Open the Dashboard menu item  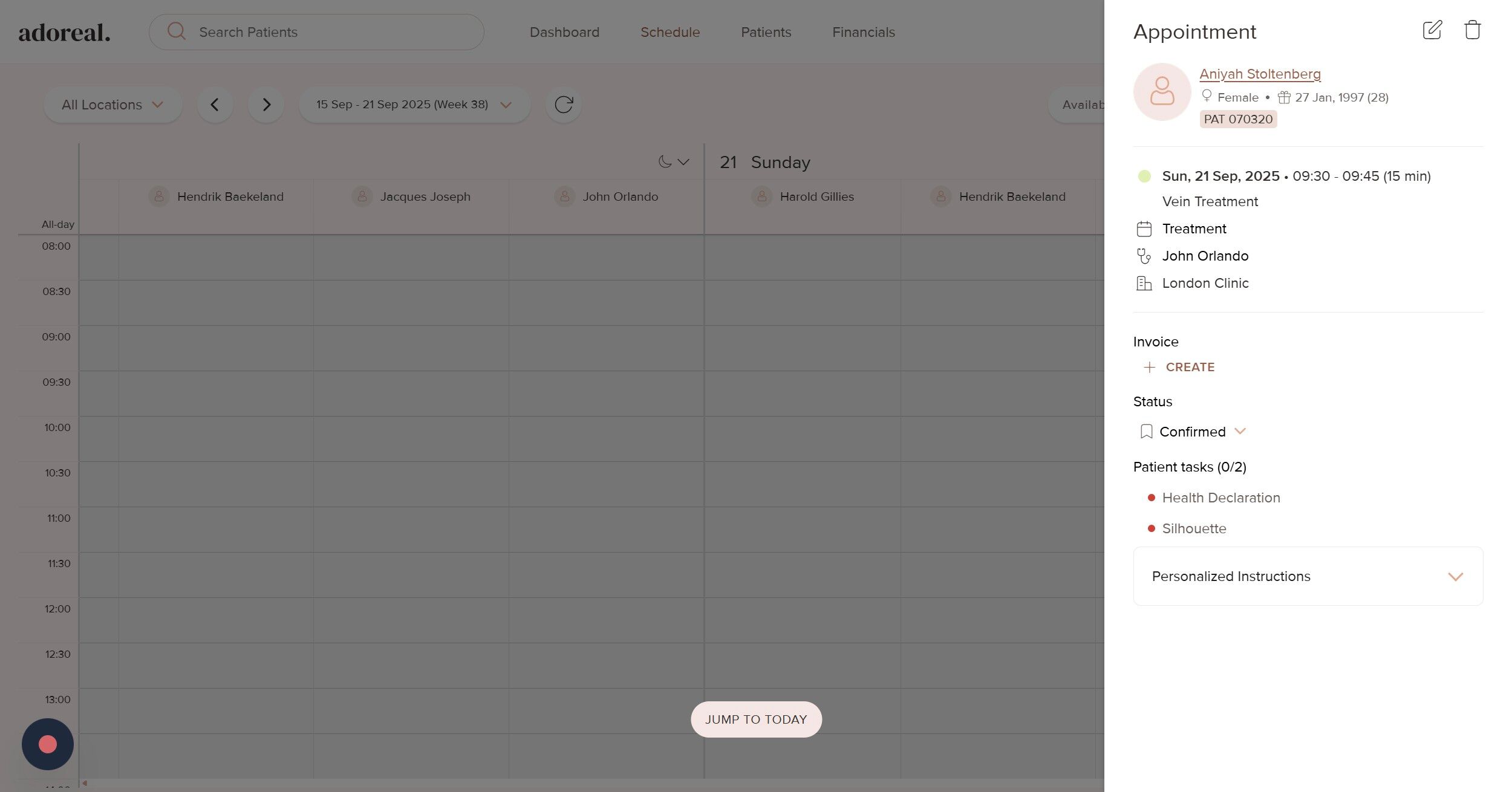(x=564, y=32)
